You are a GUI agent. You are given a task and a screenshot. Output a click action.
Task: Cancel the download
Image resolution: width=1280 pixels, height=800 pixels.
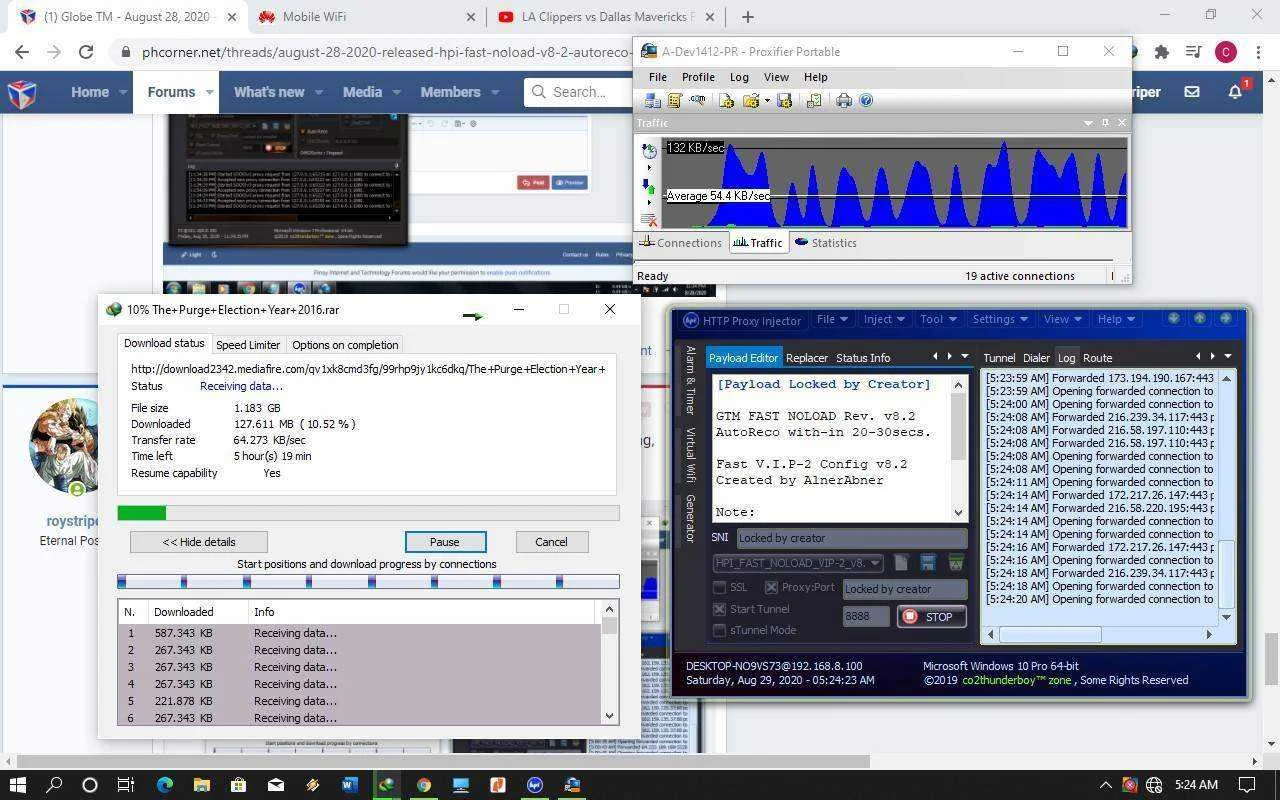(551, 542)
